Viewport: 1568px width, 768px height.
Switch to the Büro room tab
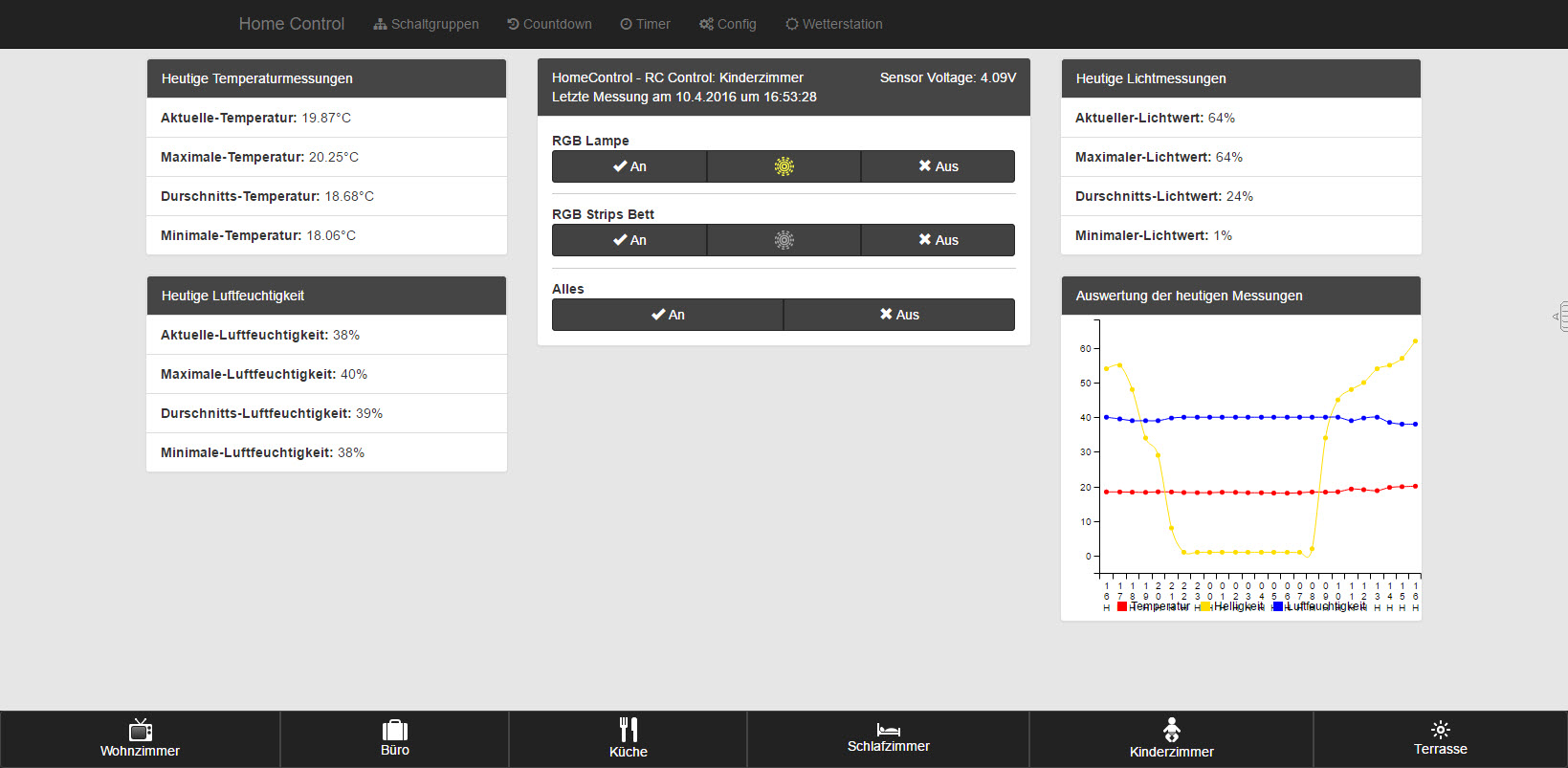tap(395, 739)
